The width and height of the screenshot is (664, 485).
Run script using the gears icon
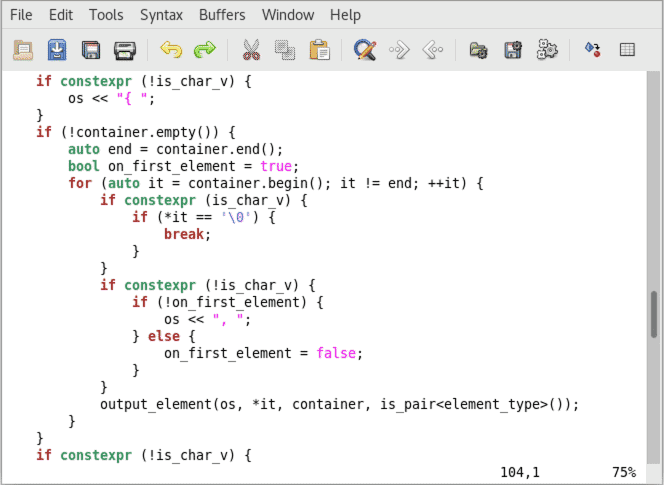point(547,49)
